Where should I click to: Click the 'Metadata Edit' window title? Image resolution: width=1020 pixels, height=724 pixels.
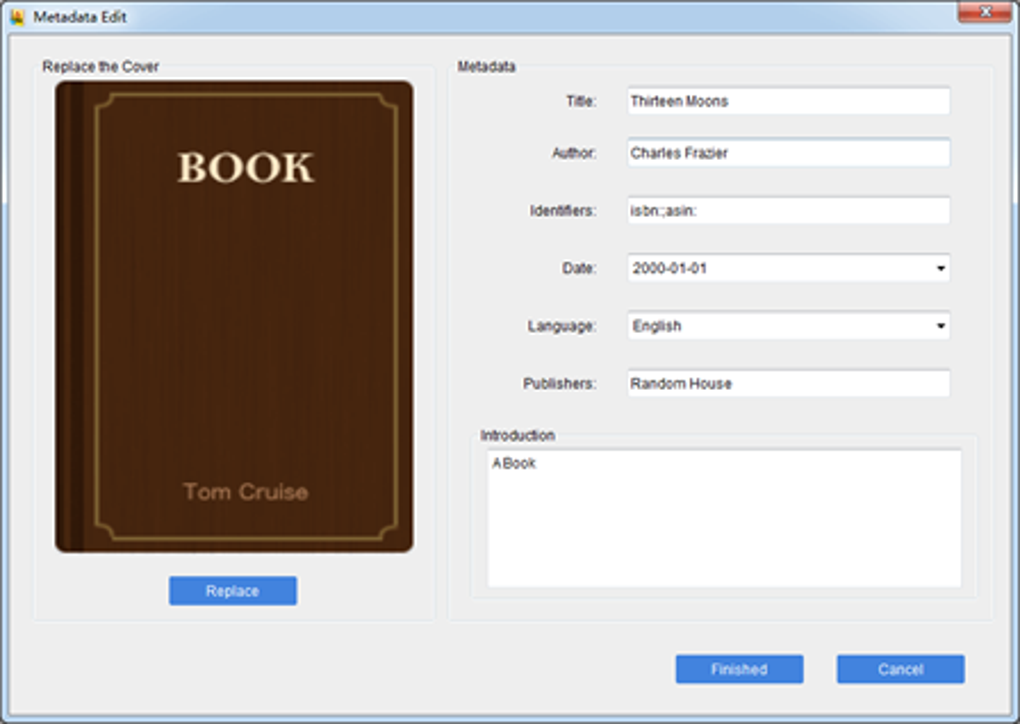point(80,17)
